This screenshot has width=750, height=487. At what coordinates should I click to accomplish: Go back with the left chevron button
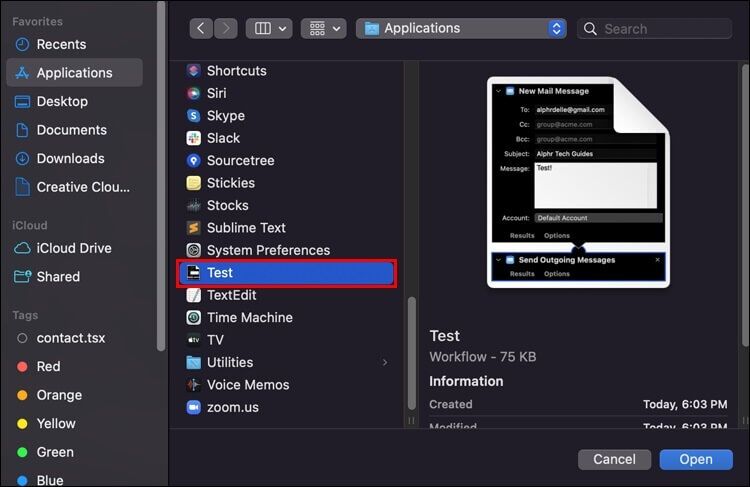[201, 29]
